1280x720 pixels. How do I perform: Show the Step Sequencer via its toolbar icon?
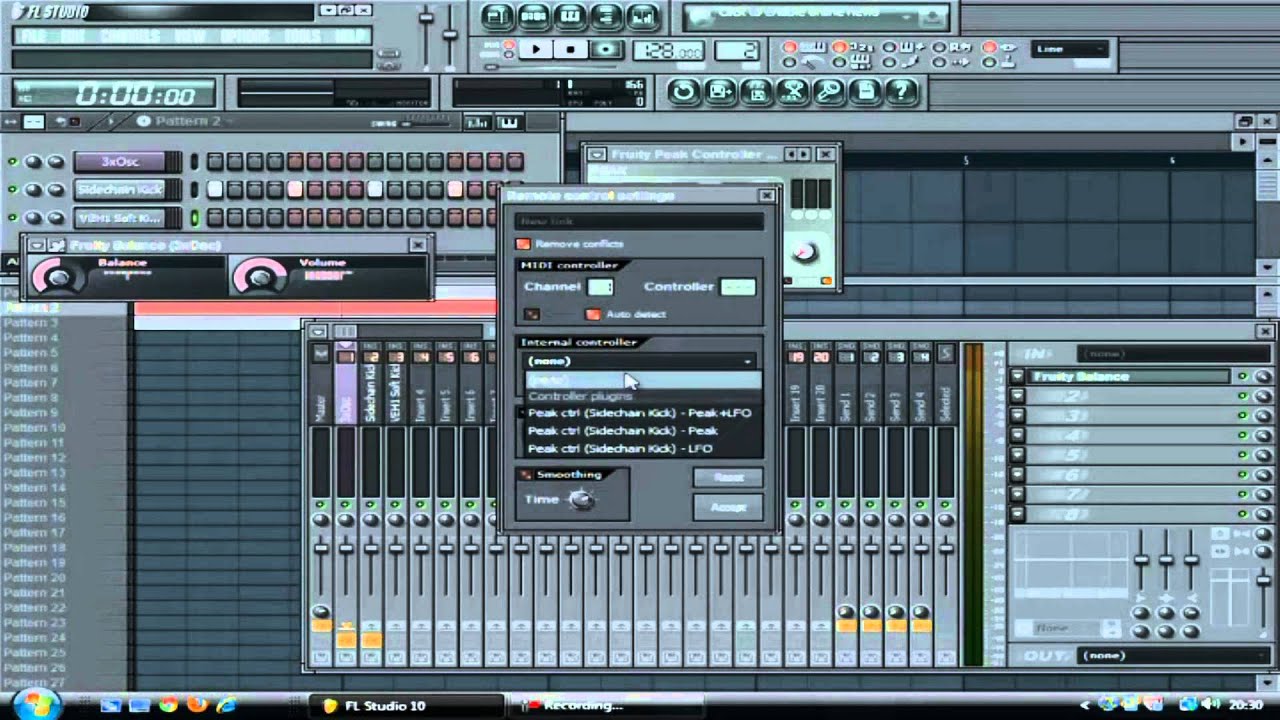534,17
